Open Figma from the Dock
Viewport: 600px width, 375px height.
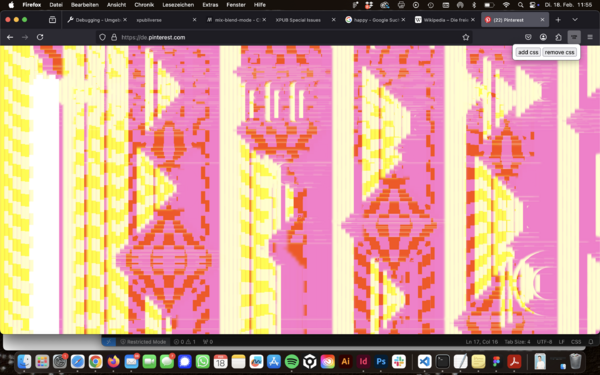pos(496,361)
